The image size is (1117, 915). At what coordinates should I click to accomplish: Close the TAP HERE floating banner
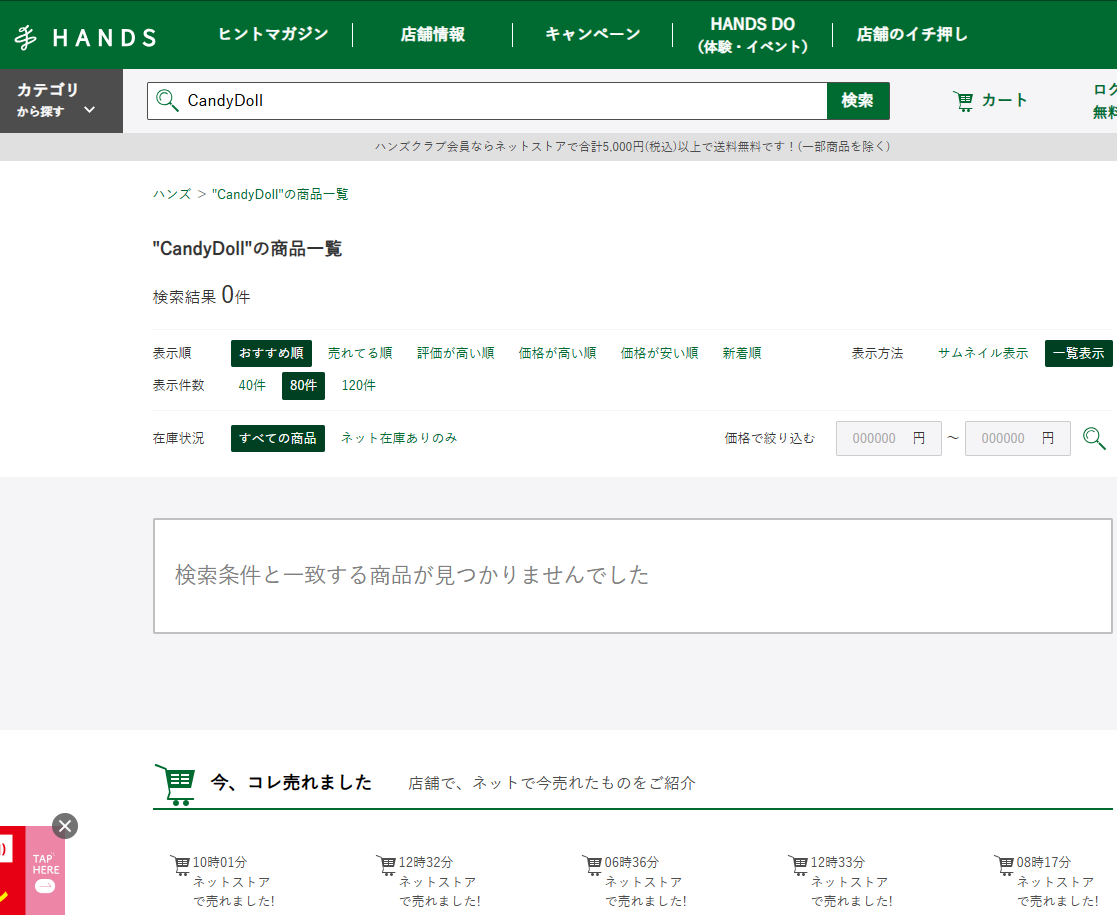click(x=65, y=826)
